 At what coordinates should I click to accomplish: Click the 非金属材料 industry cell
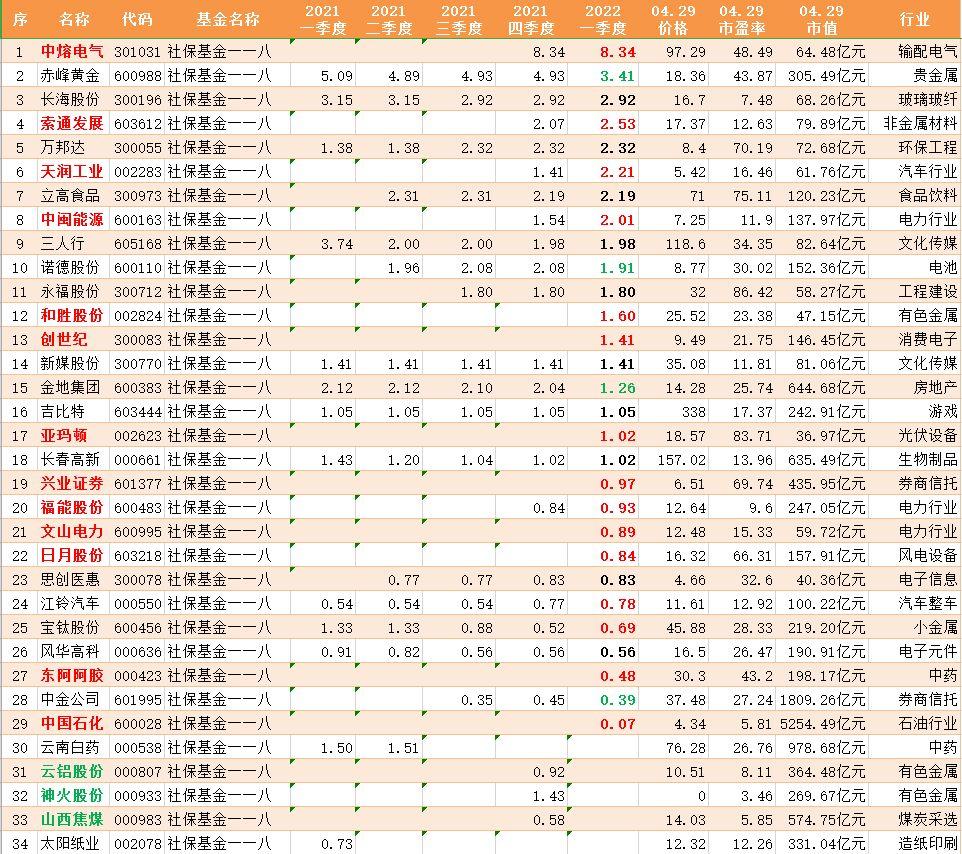point(920,124)
